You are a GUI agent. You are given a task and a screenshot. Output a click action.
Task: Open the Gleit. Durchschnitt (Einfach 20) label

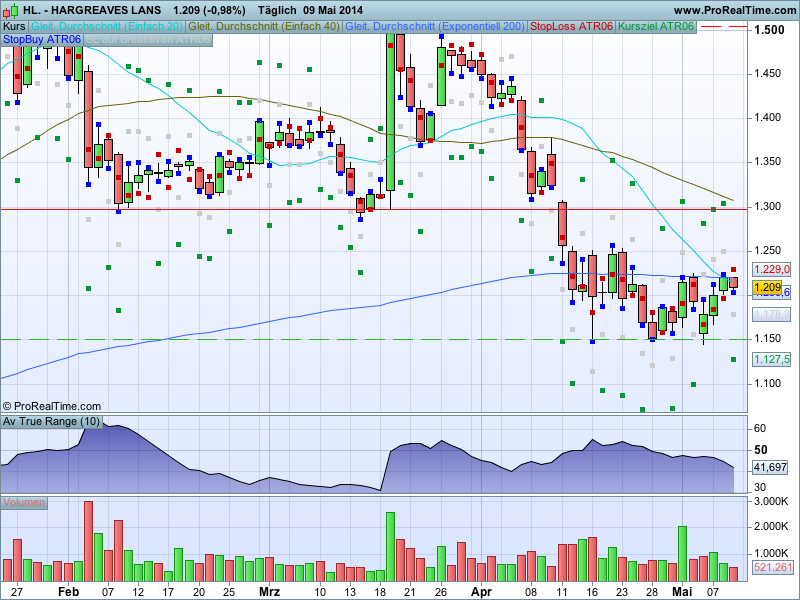pos(106,26)
